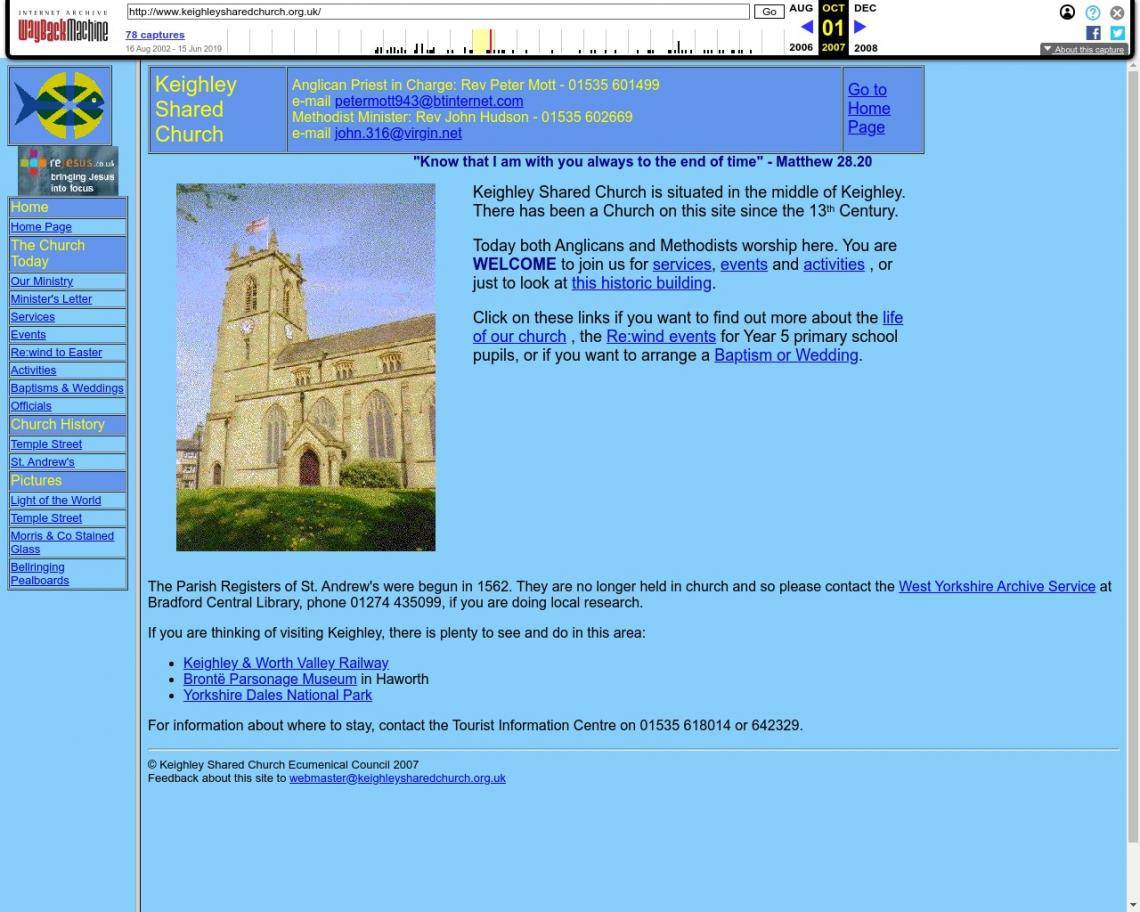This screenshot has width=1140, height=912.
Task: Share this capture on Facebook
Action: 1093,33
